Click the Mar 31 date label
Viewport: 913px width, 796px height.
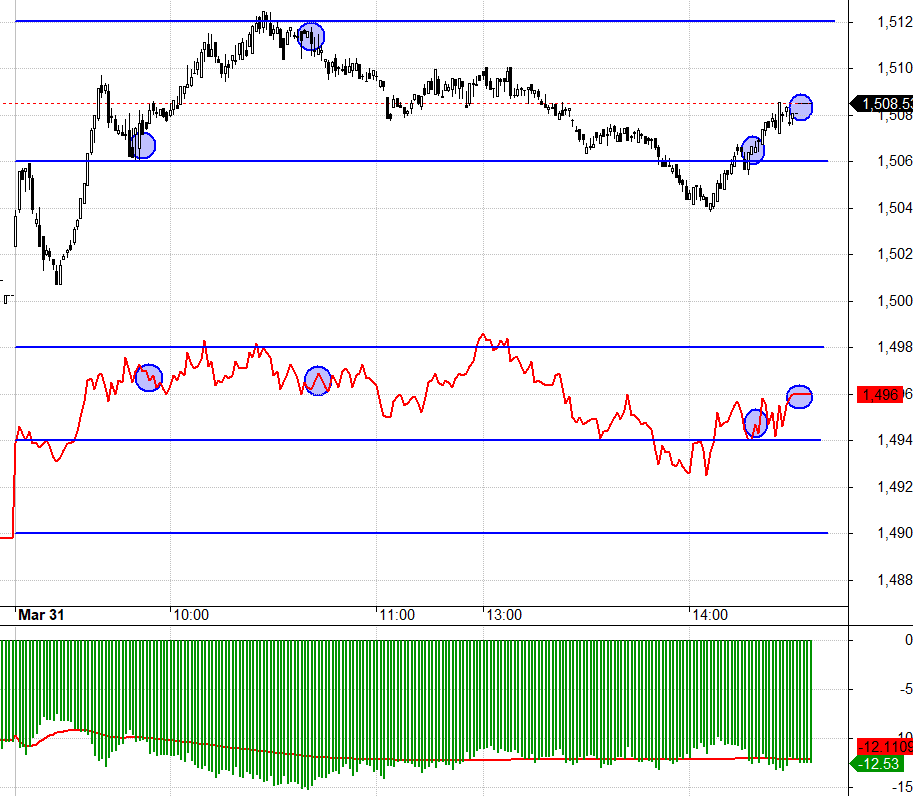(41, 615)
